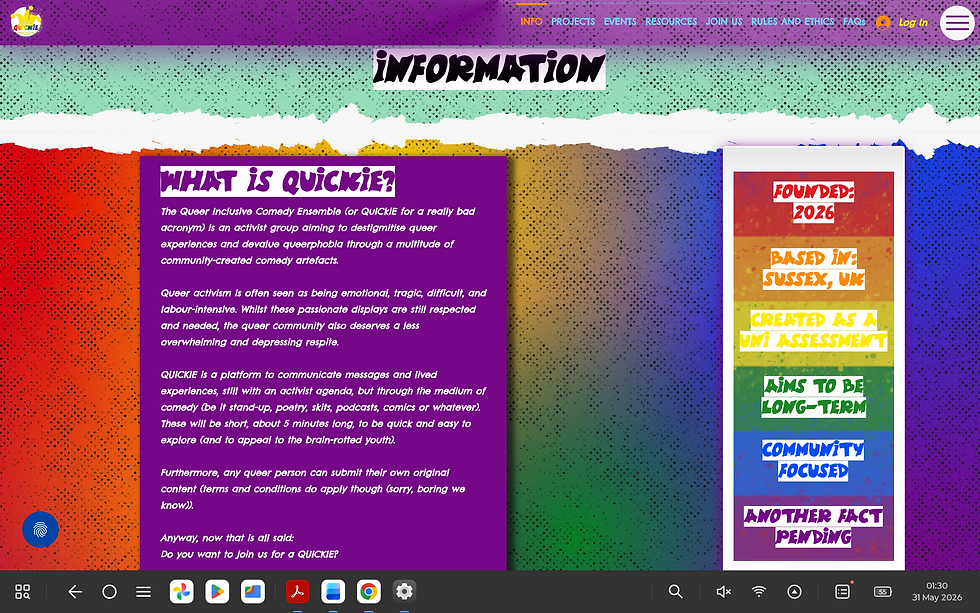
Task: Click the battery indicator showing 55
Action: tap(882, 592)
